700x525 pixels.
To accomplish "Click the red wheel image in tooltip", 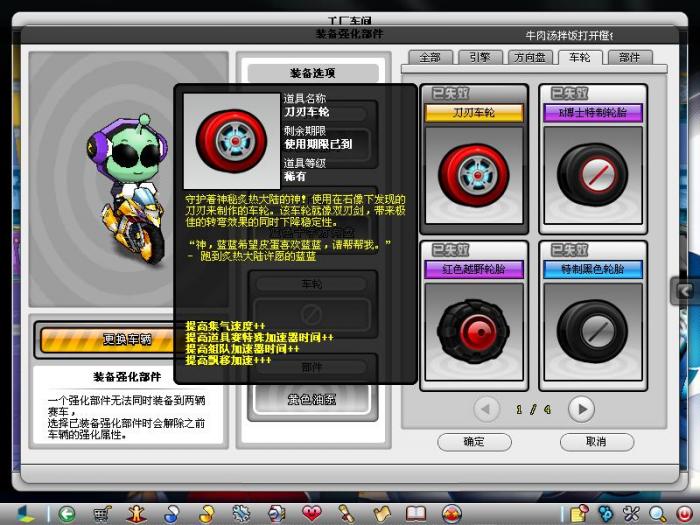I will 232,141.
